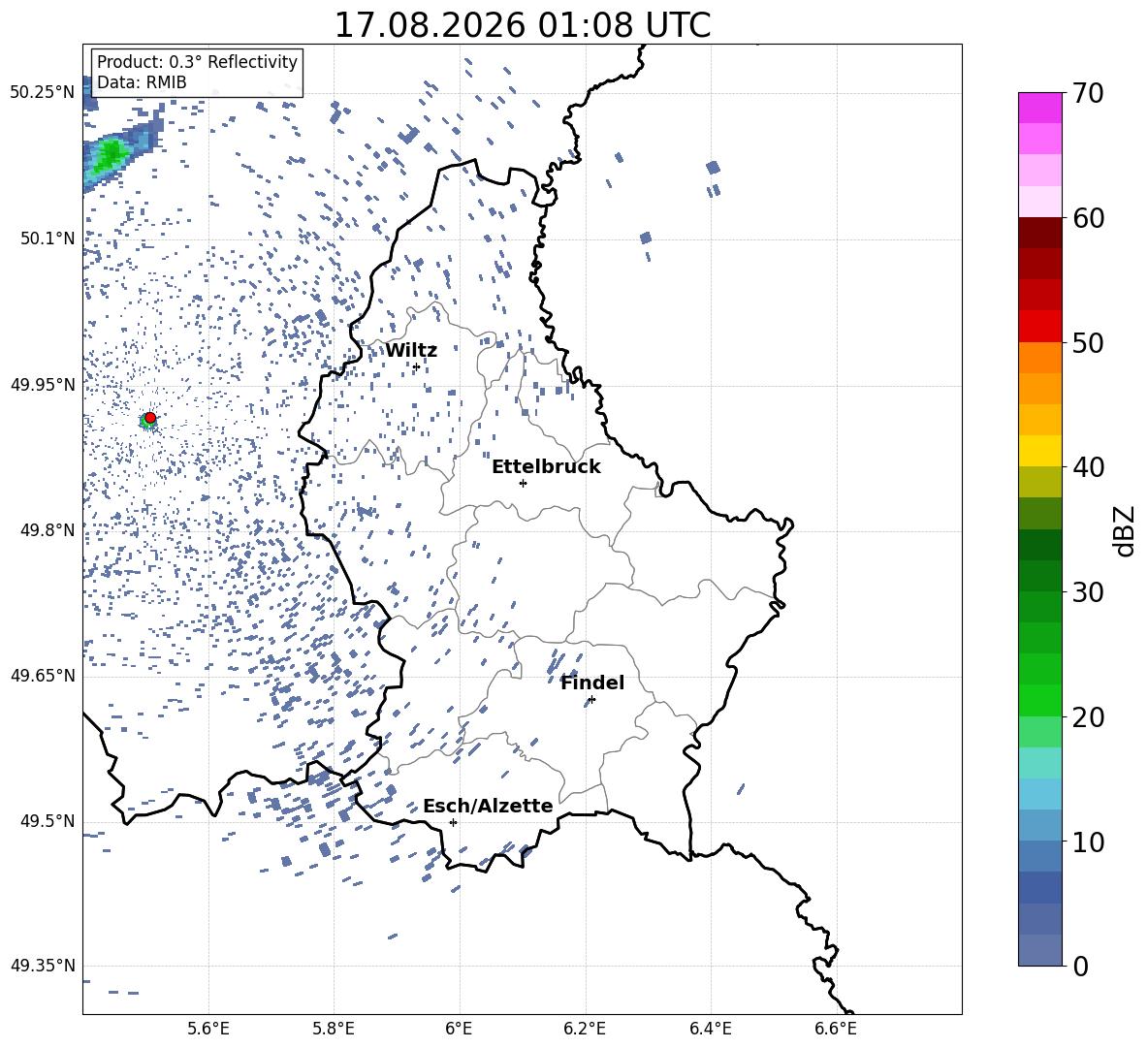Click the Ettelbruck station cross marker
Image resolution: width=1148 pixels, height=1048 pixels.
tap(523, 483)
